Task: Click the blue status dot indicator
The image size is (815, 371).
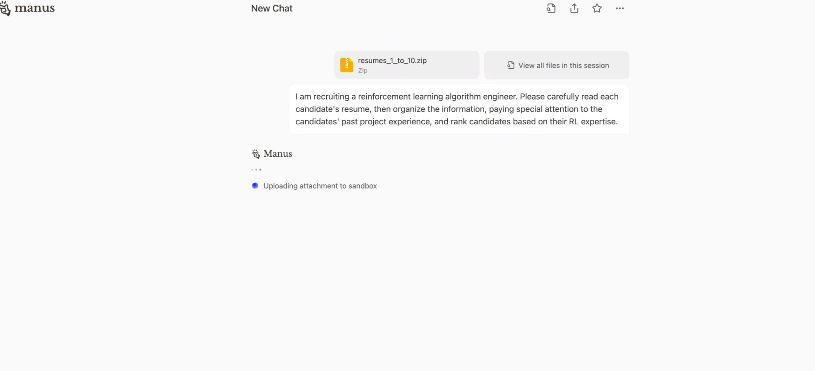Action: [255, 186]
